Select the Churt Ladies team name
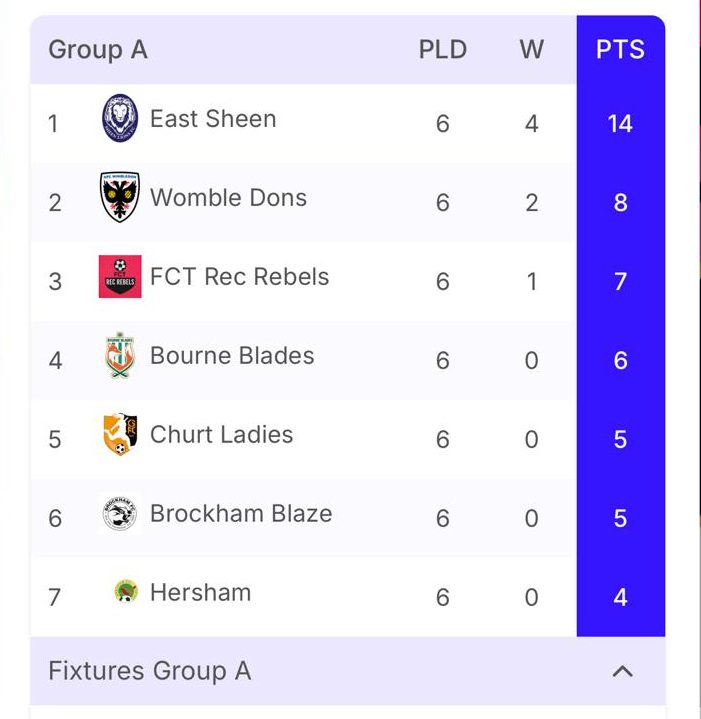 point(221,435)
